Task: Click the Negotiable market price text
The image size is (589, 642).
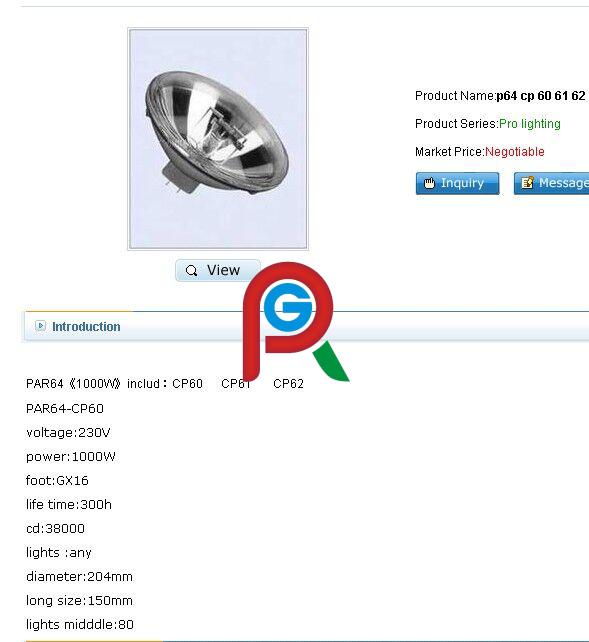Action: (x=515, y=152)
